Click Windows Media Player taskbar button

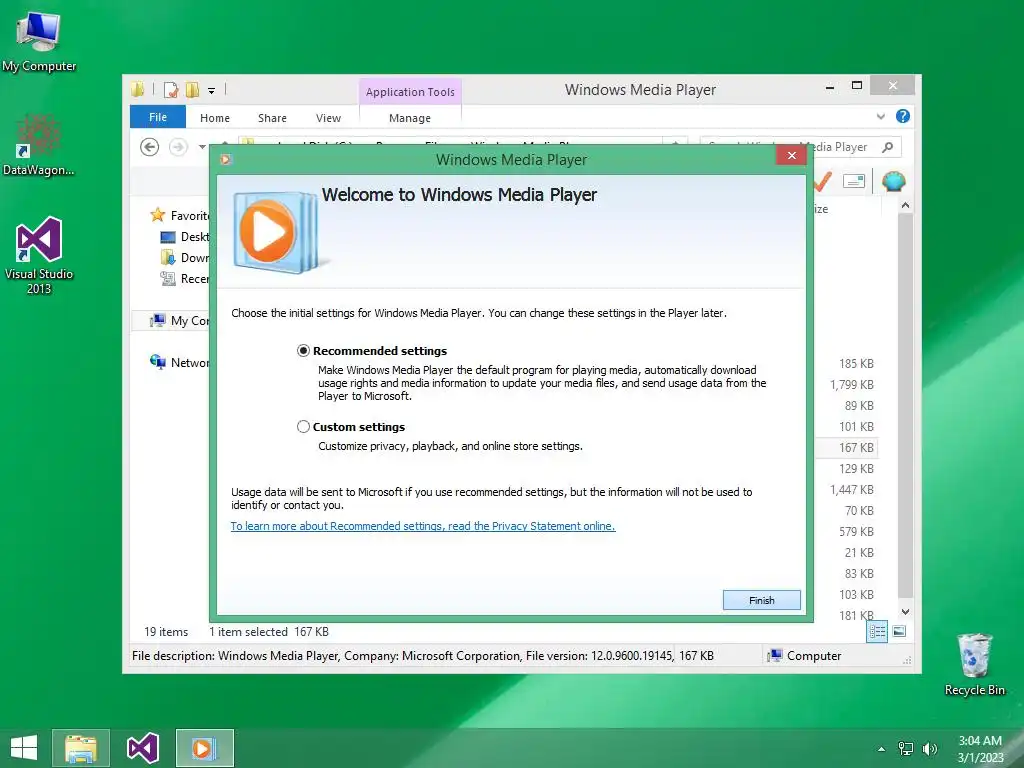click(204, 748)
